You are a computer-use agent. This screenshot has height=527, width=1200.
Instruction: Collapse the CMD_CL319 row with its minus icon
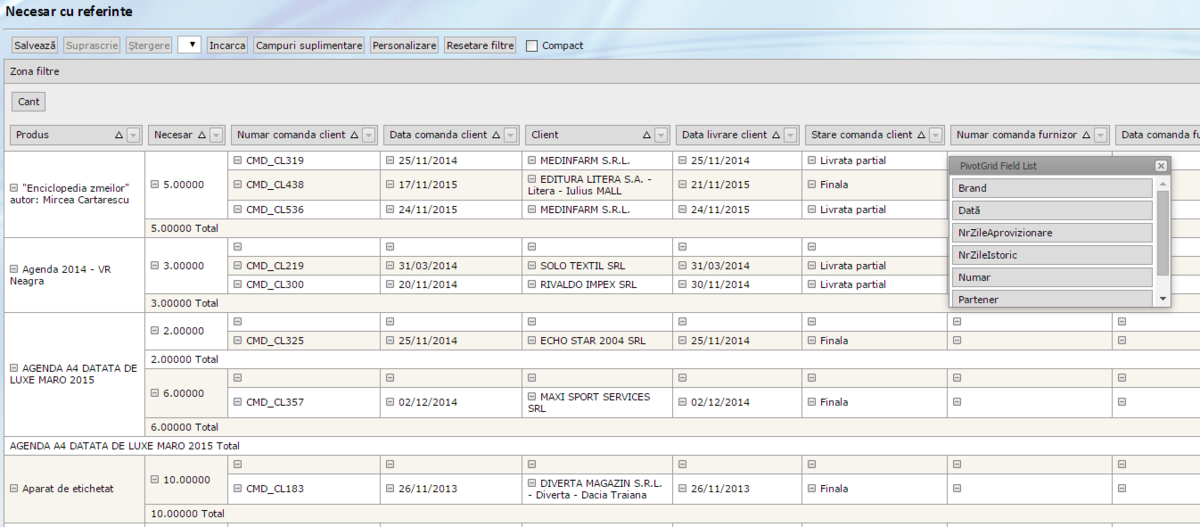237,160
